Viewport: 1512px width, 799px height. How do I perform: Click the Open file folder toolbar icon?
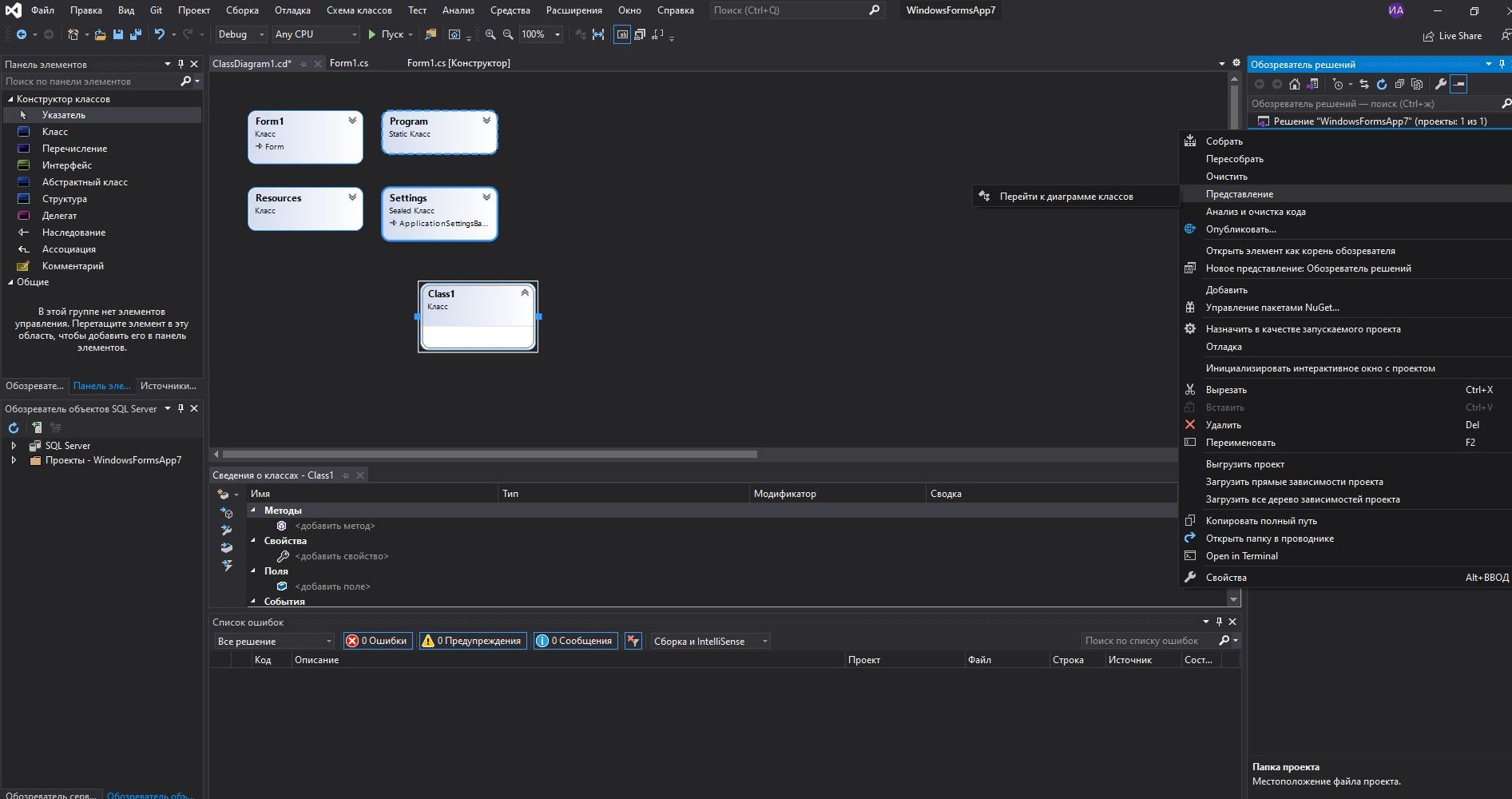(100, 34)
